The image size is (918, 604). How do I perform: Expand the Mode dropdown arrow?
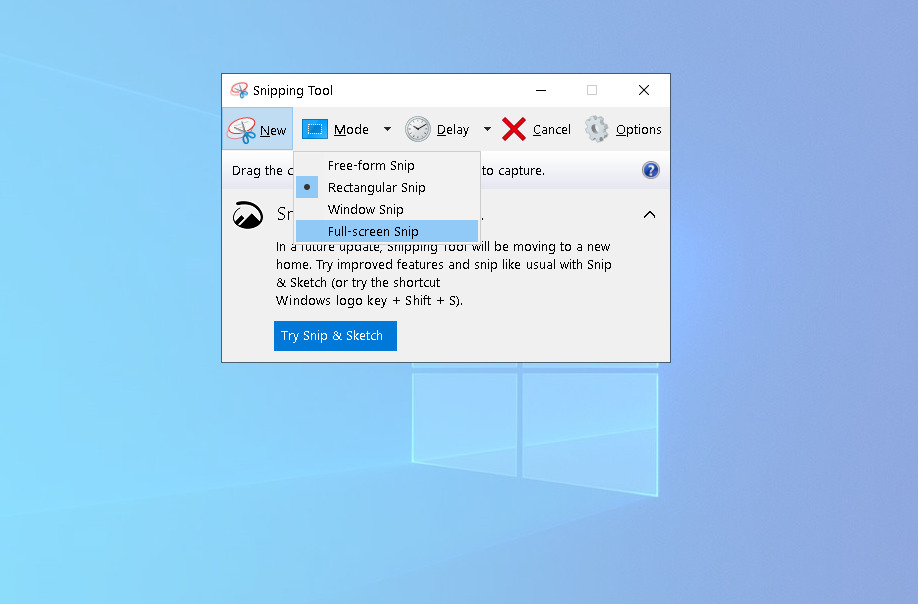(388, 129)
